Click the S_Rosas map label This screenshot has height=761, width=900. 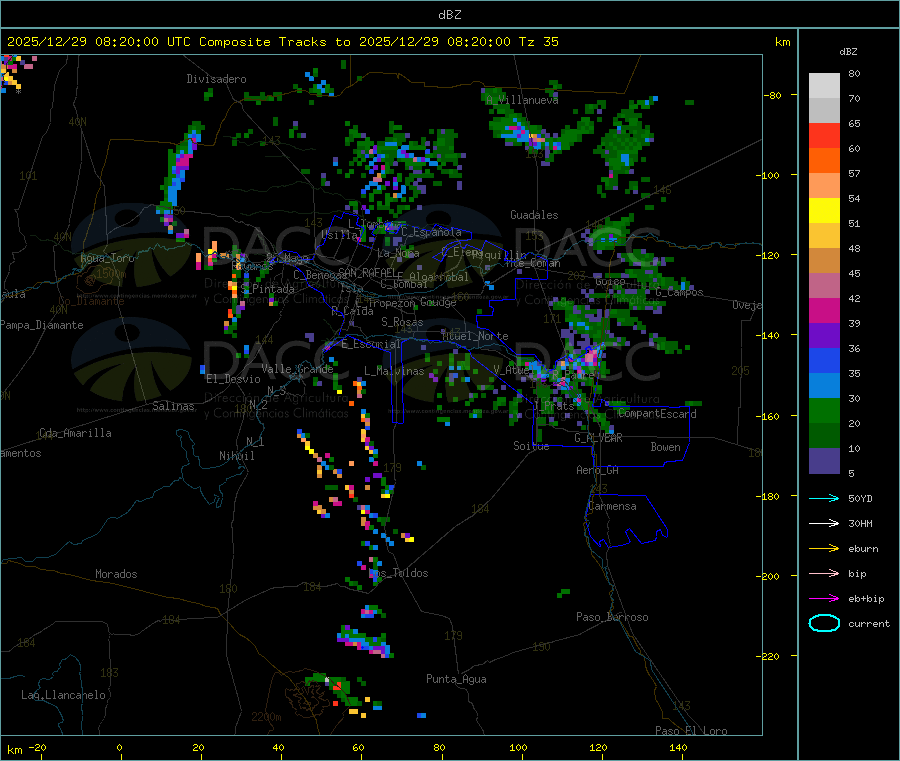coord(402,322)
